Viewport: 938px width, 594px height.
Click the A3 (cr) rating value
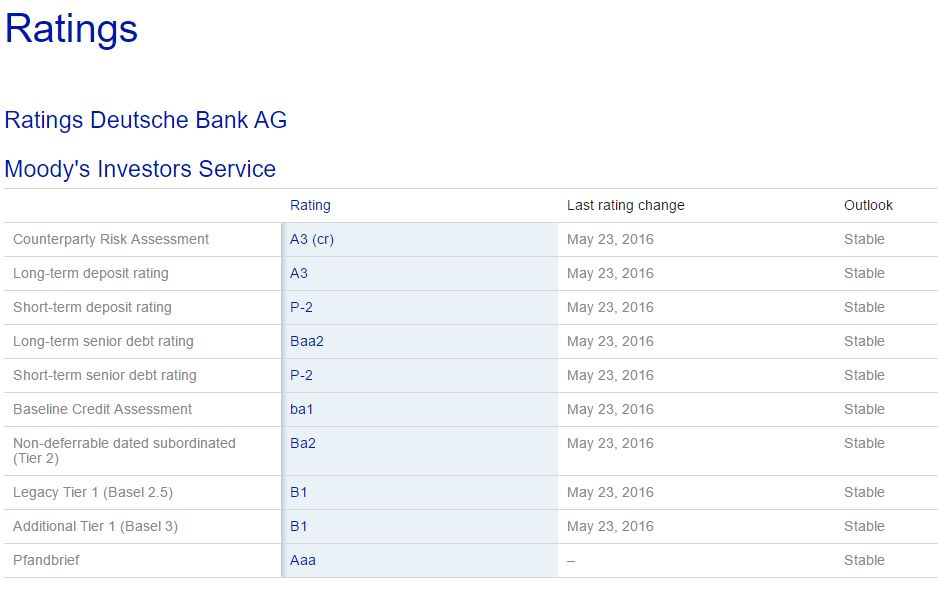tap(312, 239)
